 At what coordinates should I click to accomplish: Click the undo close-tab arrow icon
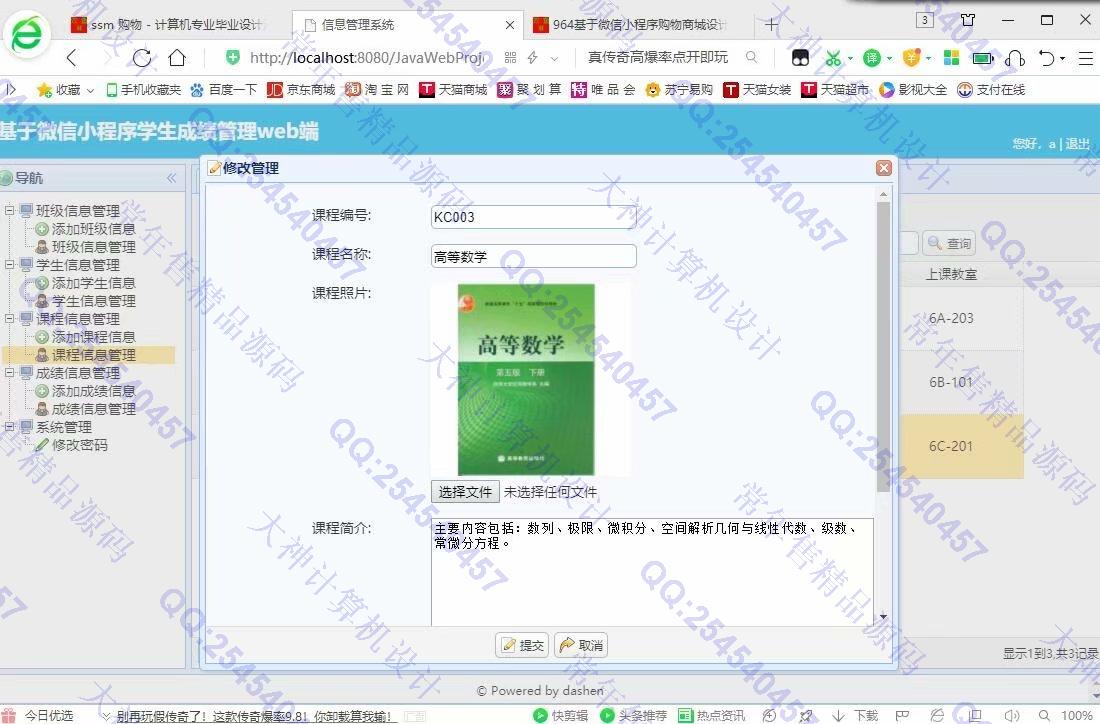tap(1047, 58)
